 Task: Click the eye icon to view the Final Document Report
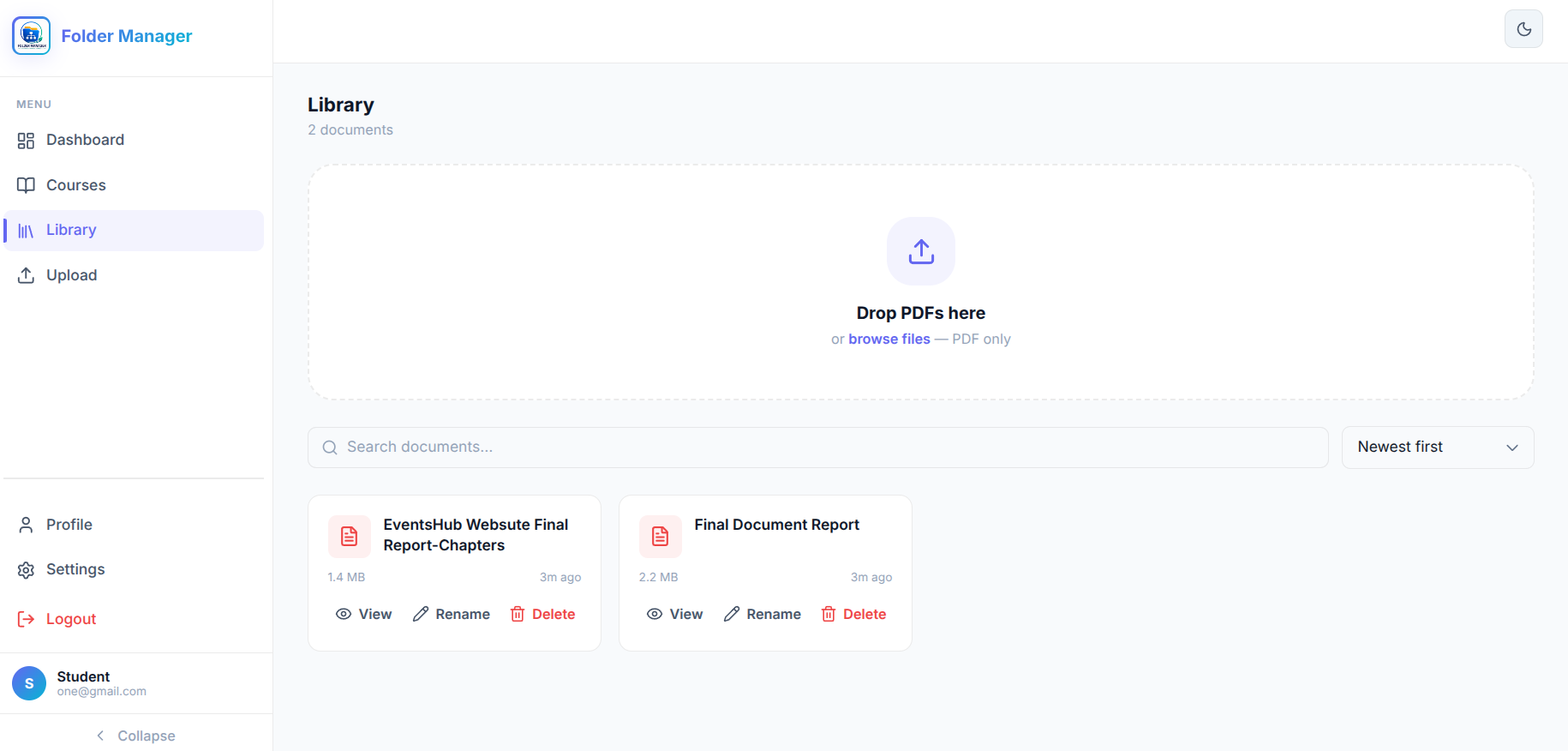coord(655,614)
